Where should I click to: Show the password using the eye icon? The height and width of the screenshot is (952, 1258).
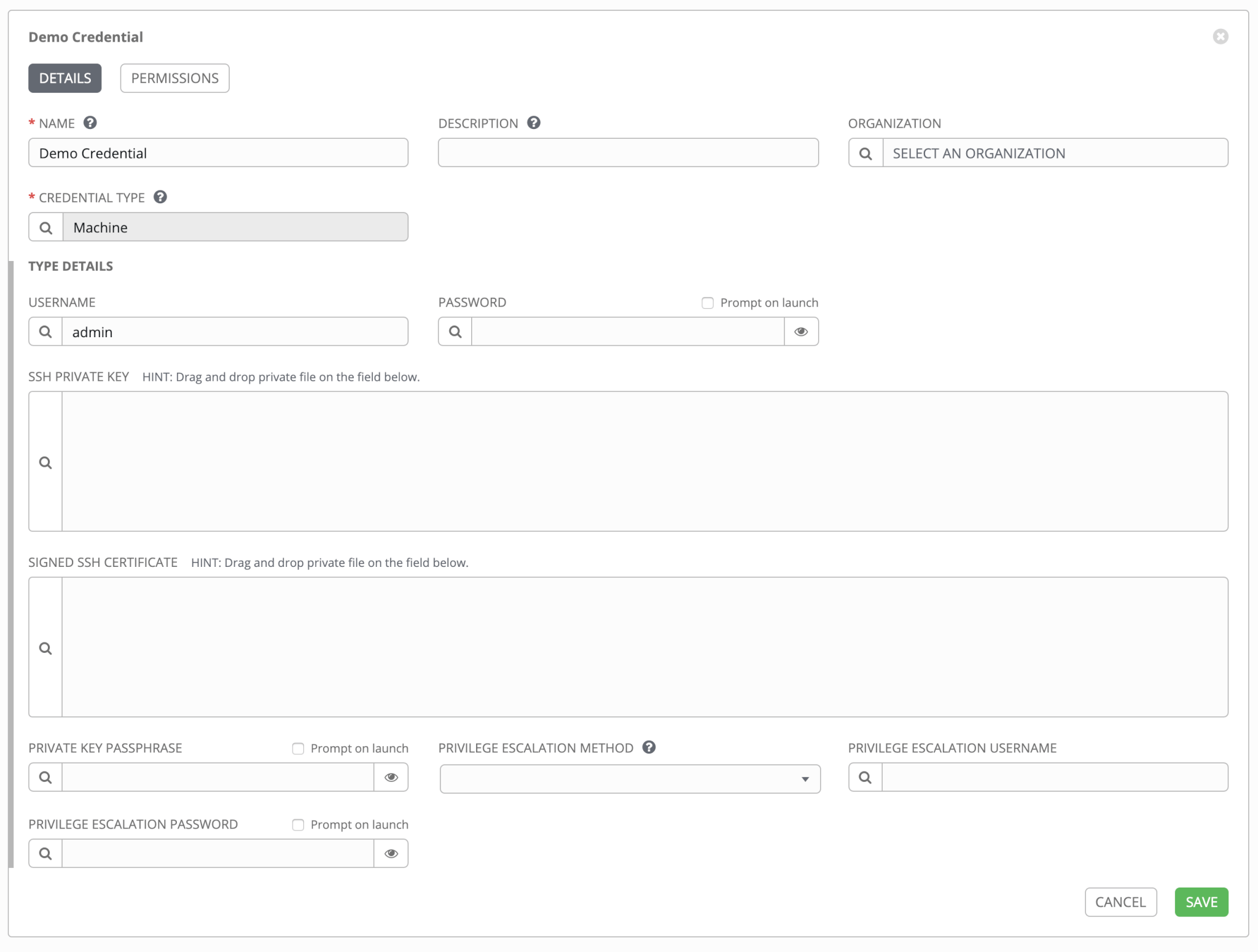pyautogui.click(x=801, y=332)
